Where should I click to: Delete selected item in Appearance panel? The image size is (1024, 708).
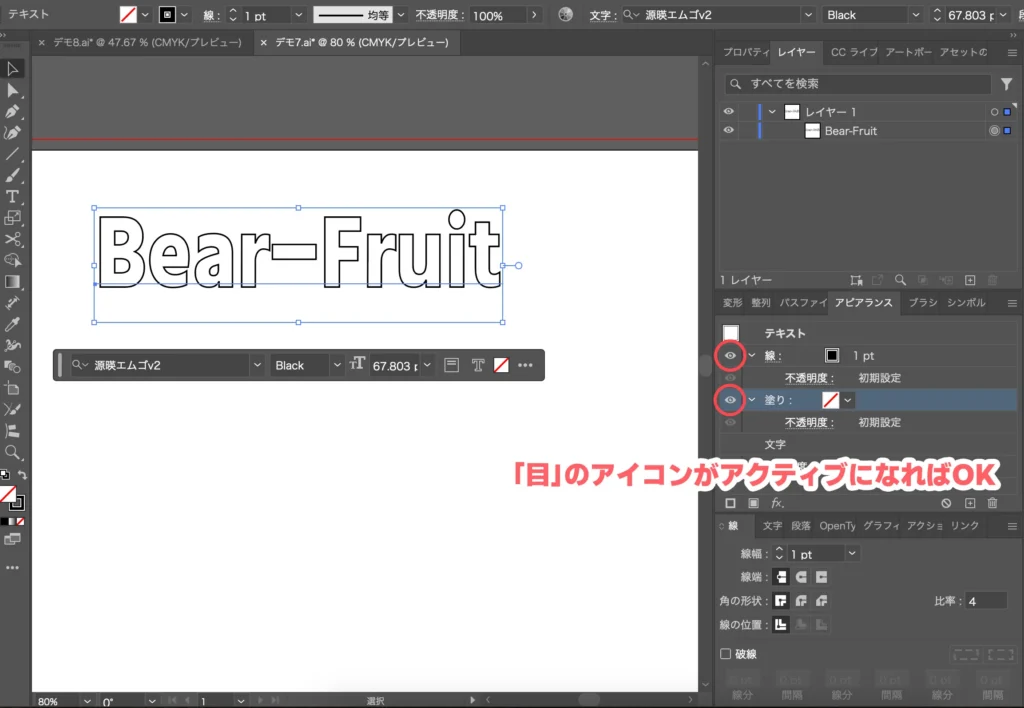click(x=993, y=503)
